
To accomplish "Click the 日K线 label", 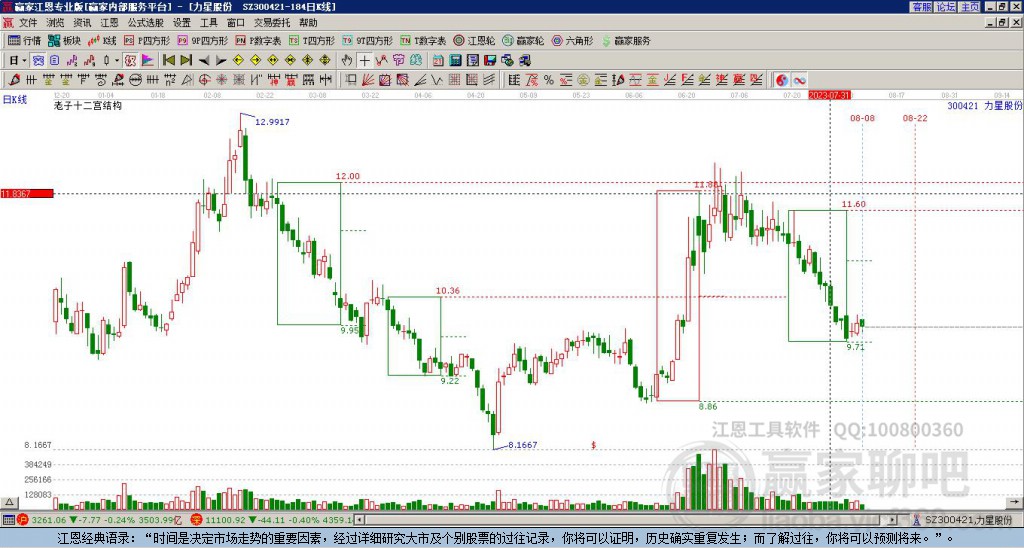I will tap(15, 99).
